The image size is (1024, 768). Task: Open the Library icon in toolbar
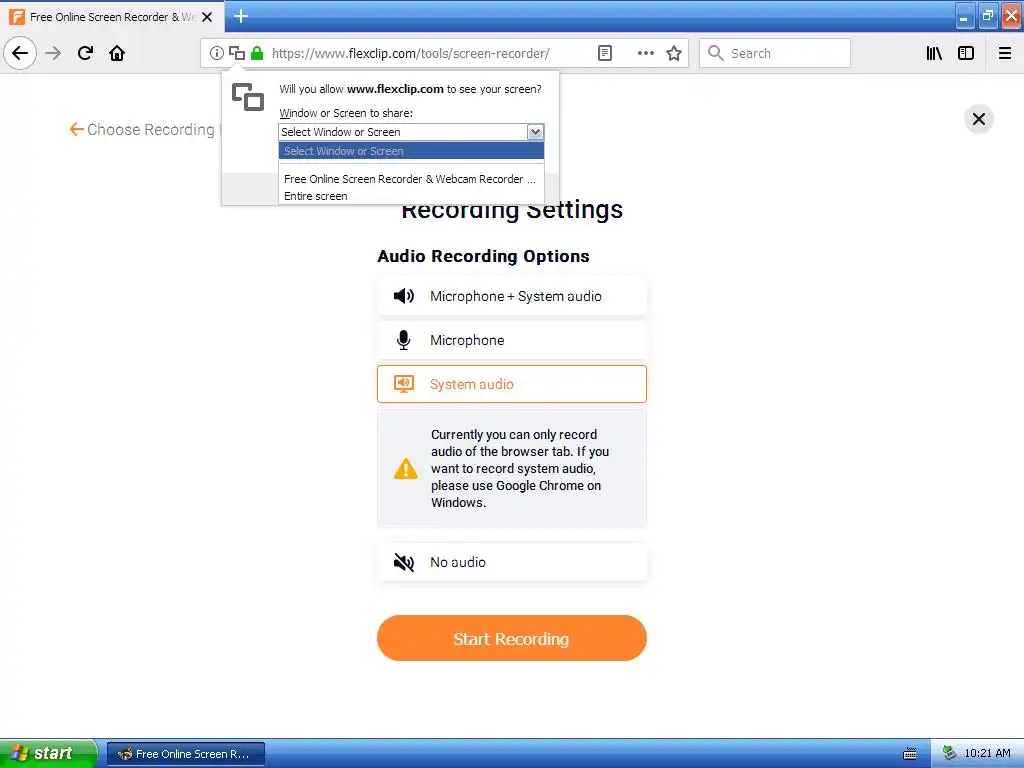[x=934, y=53]
